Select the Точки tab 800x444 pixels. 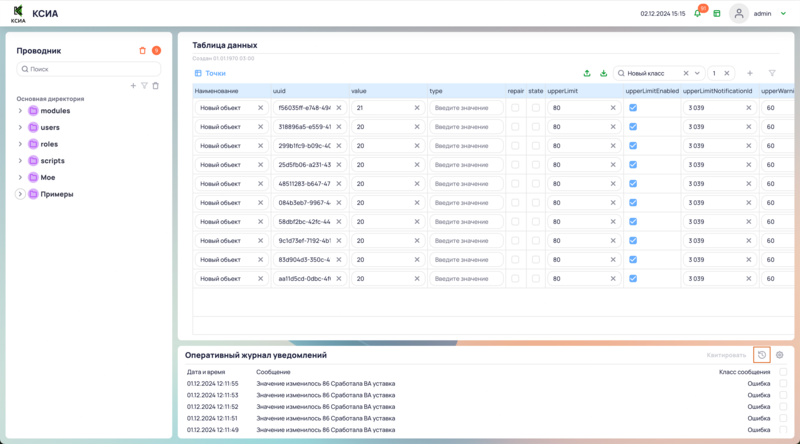click(210, 73)
